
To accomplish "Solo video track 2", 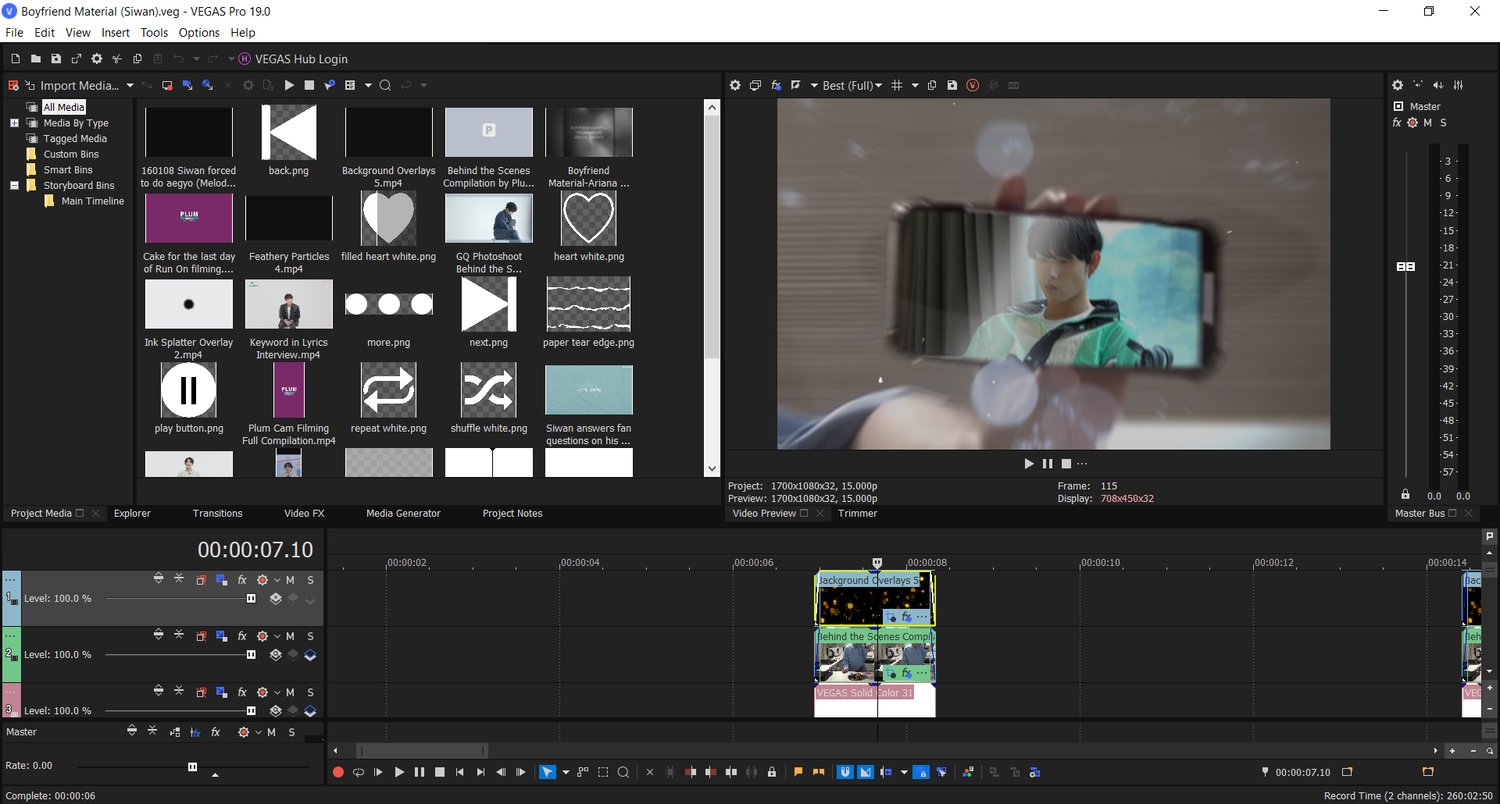I will (310, 636).
